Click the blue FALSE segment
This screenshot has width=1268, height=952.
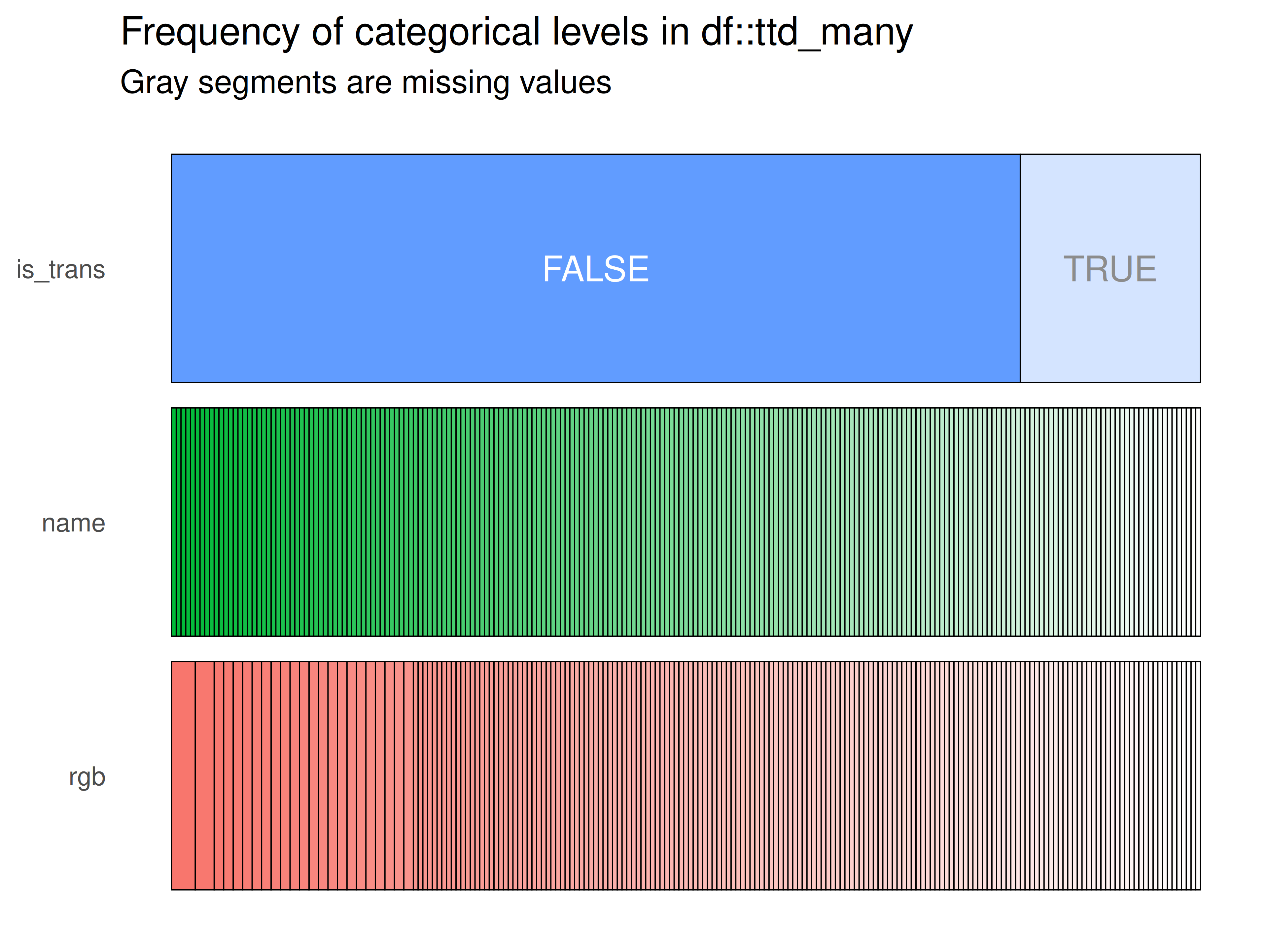(x=596, y=268)
